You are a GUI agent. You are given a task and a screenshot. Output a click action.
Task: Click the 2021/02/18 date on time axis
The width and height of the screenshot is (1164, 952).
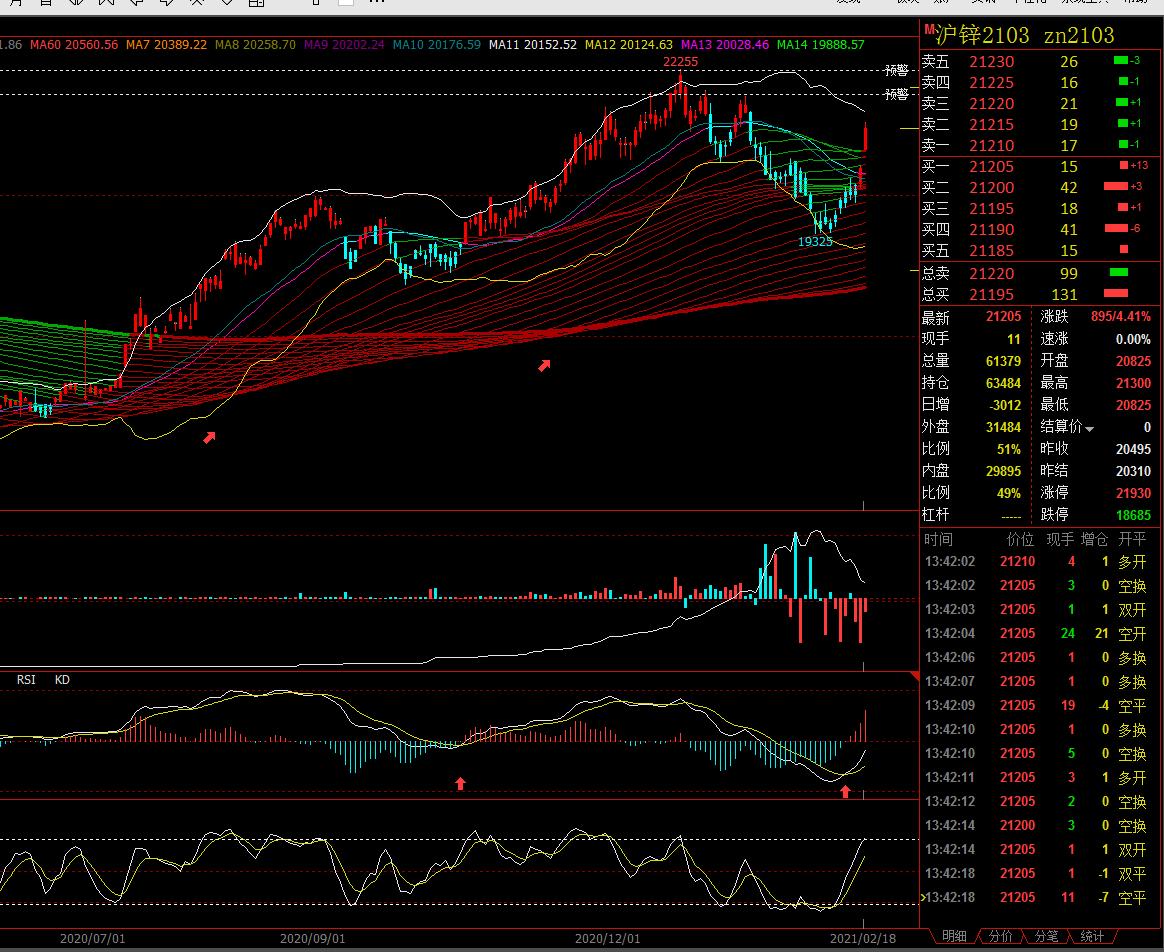click(863, 939)
